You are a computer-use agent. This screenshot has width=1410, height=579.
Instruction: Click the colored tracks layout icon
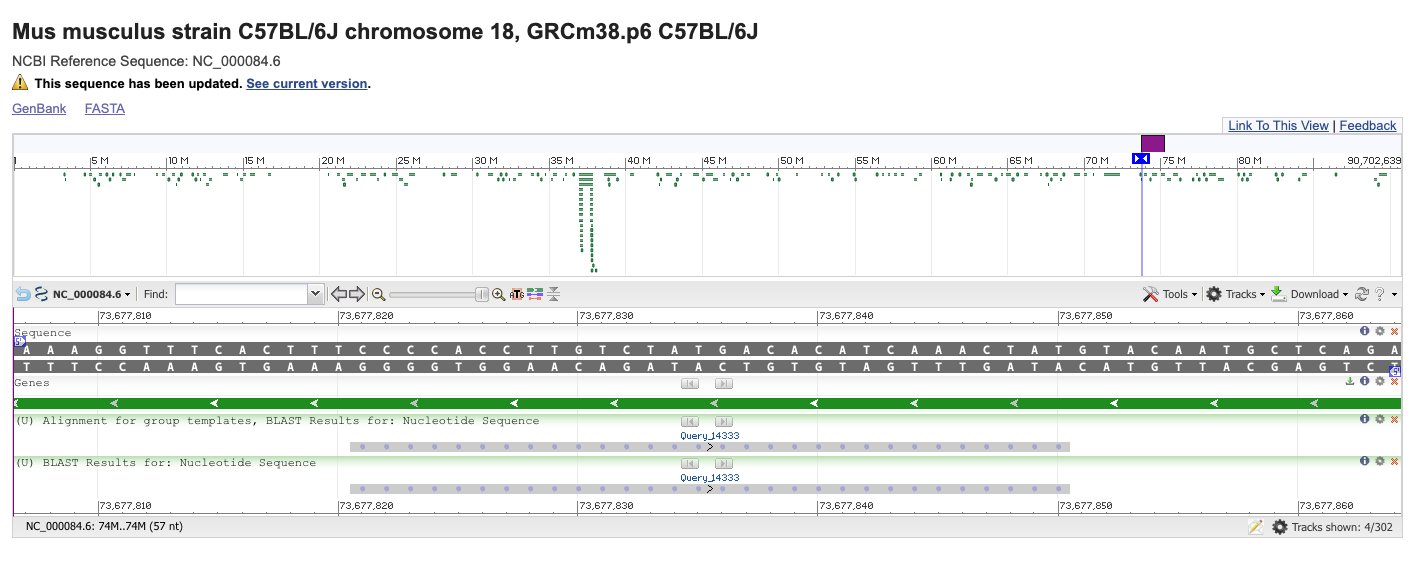pyautogui.click(x=535, y=294)
